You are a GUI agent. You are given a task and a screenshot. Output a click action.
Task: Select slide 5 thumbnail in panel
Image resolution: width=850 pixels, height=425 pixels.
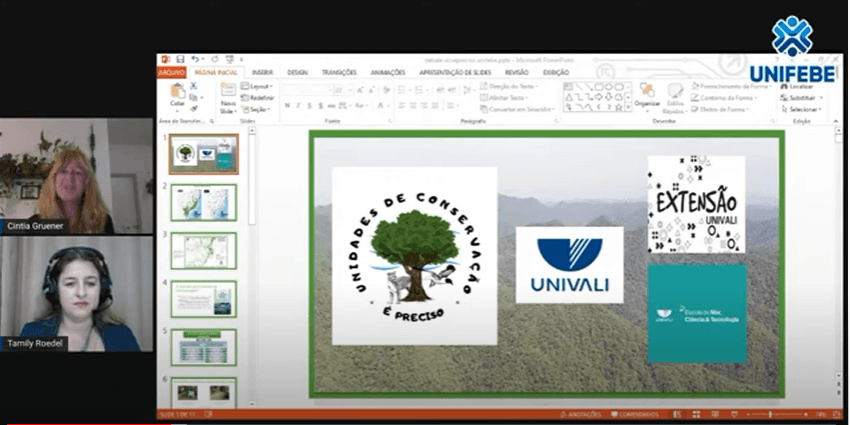204,347
